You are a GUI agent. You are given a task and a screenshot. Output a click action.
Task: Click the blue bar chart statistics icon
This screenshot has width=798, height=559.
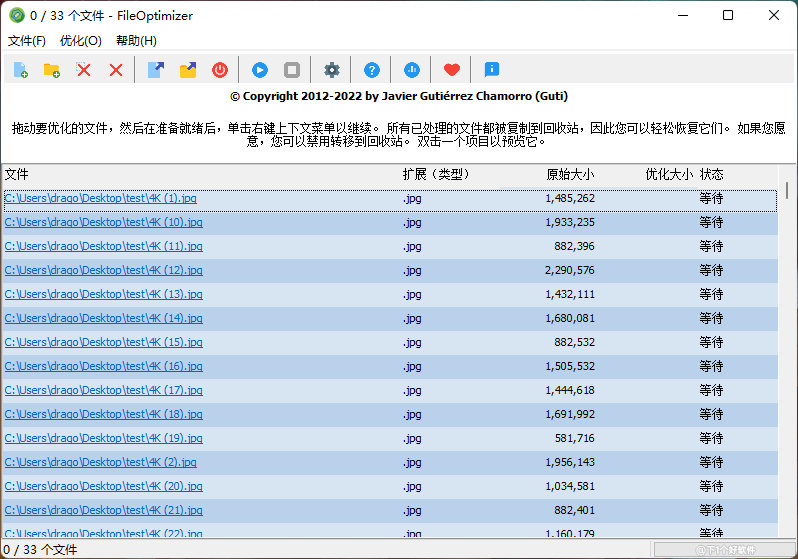(x=412, y=70)
